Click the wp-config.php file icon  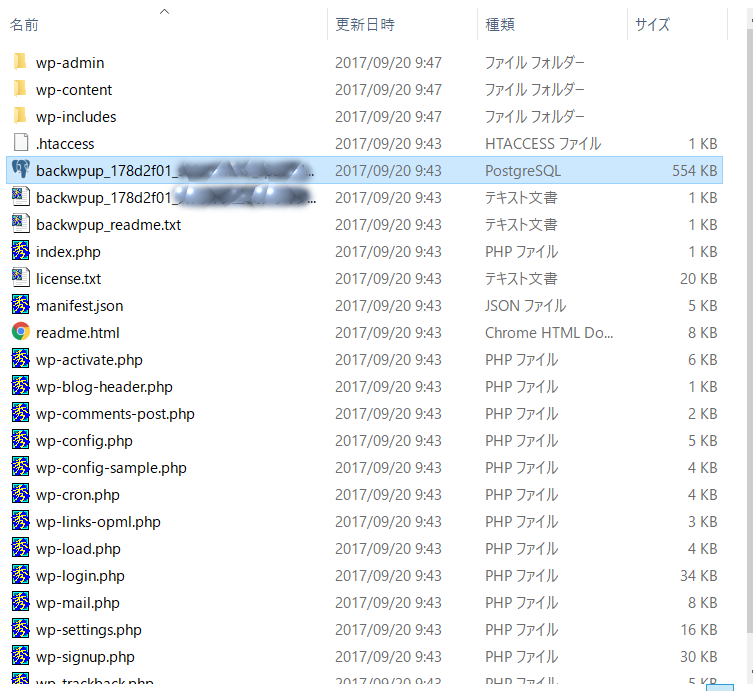21,441
